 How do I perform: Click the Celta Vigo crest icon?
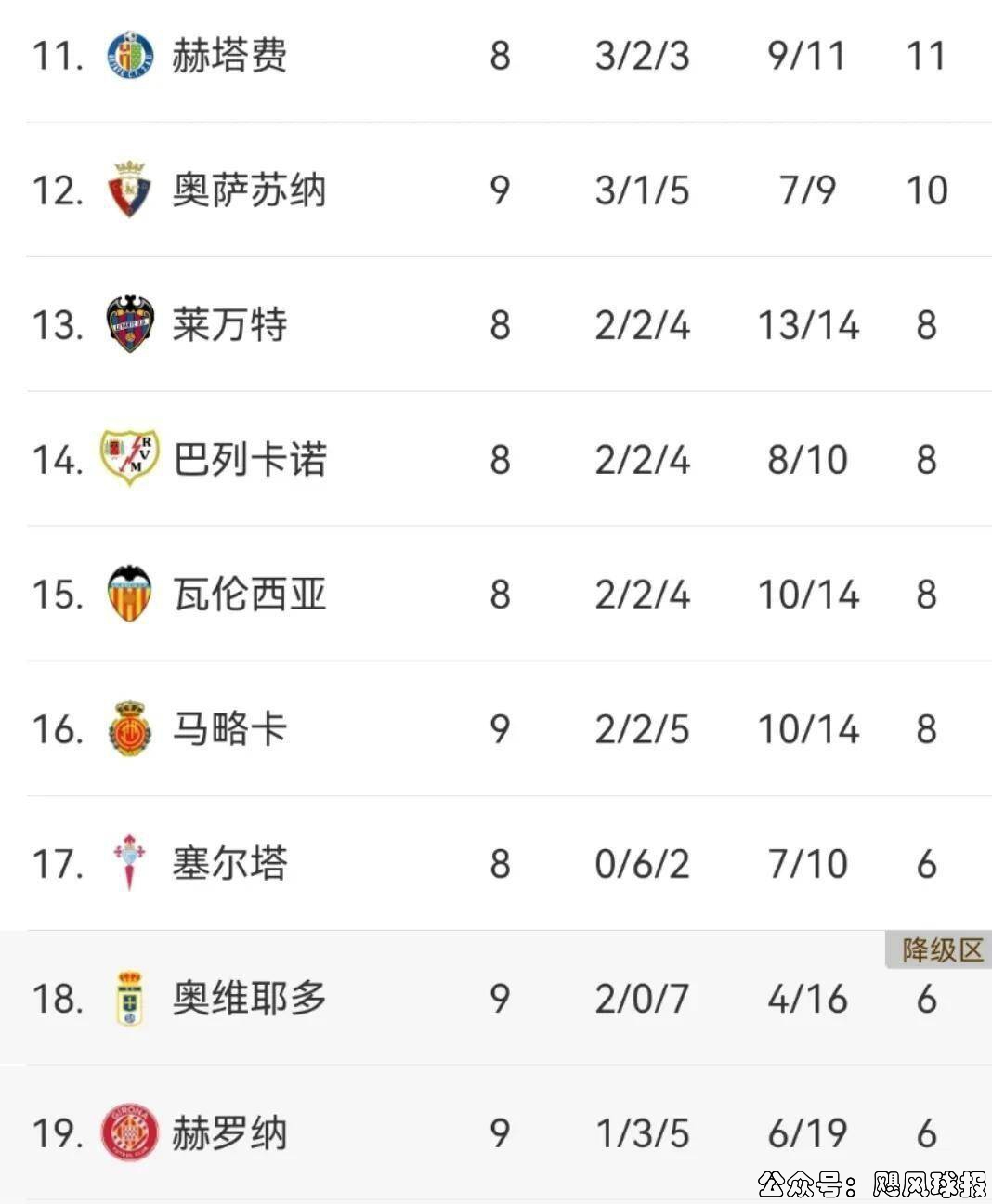pos(129,862)
